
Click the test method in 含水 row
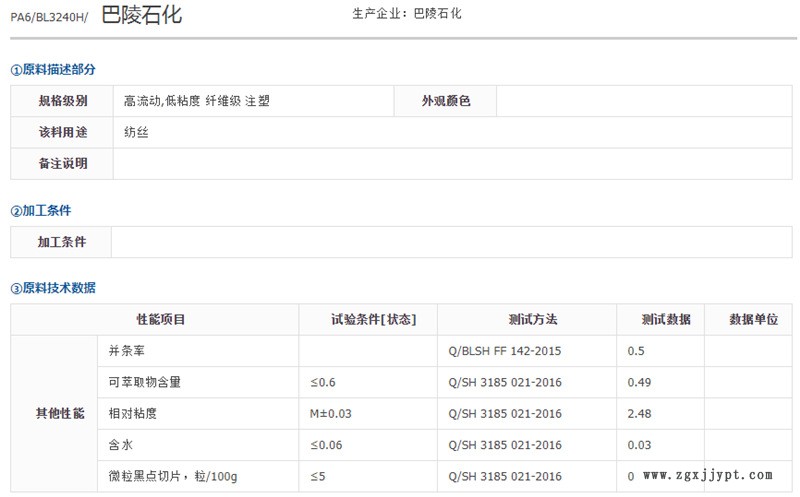[505, 445]
